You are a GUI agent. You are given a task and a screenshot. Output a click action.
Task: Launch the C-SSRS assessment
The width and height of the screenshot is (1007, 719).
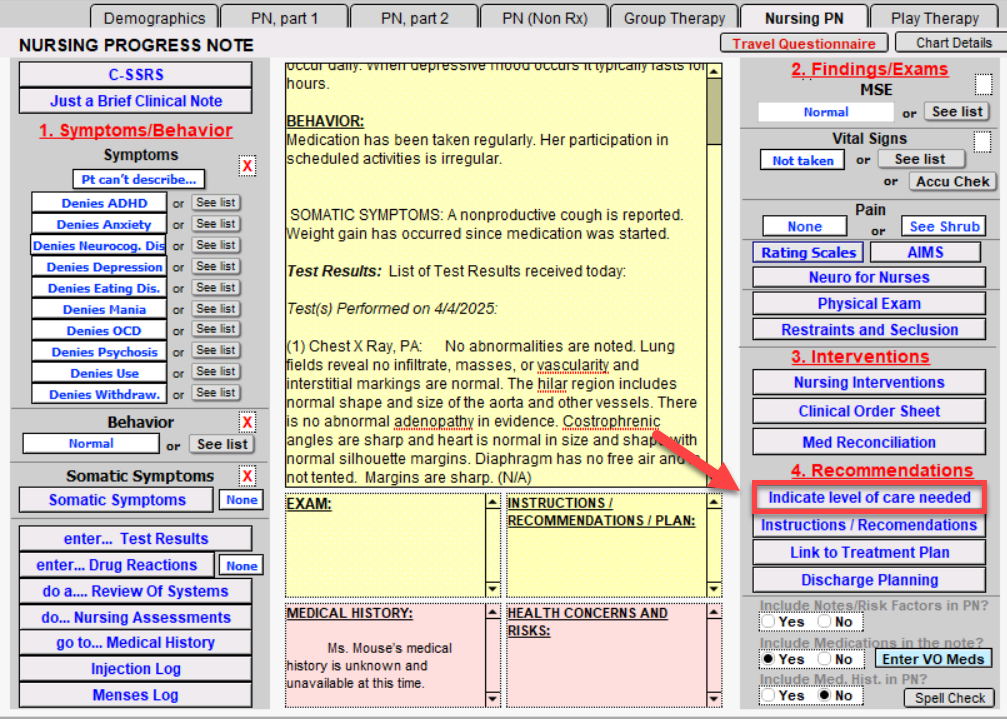135,74
